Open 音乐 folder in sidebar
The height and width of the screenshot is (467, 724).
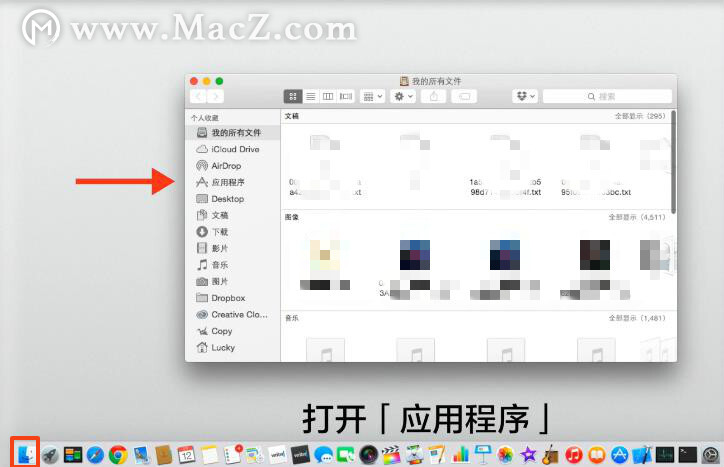click(x=212, y=265)
